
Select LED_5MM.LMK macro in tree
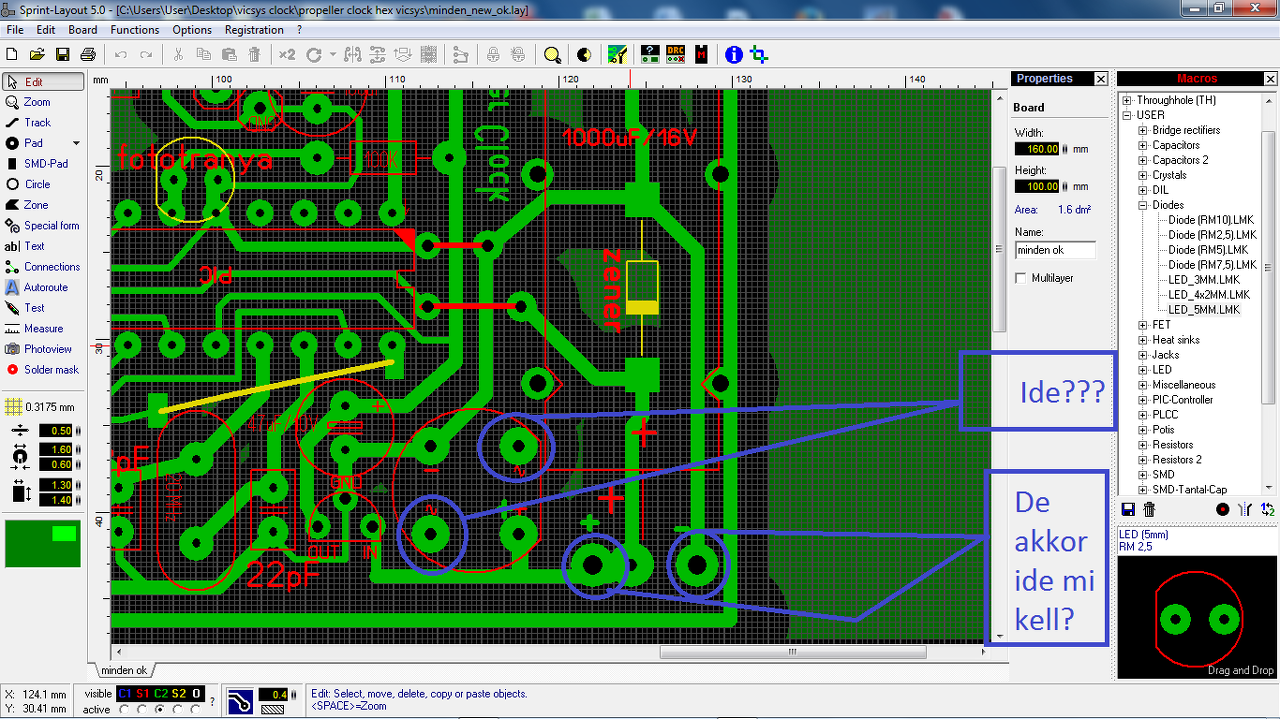(x=1204, y=310)
